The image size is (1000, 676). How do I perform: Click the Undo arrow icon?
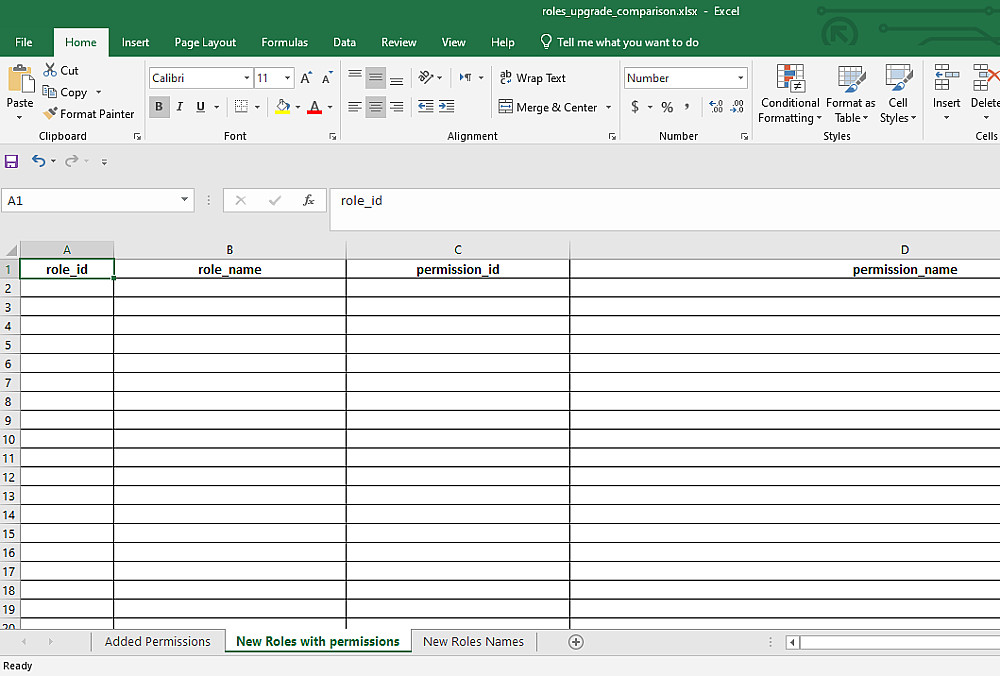tap(38, 161)
